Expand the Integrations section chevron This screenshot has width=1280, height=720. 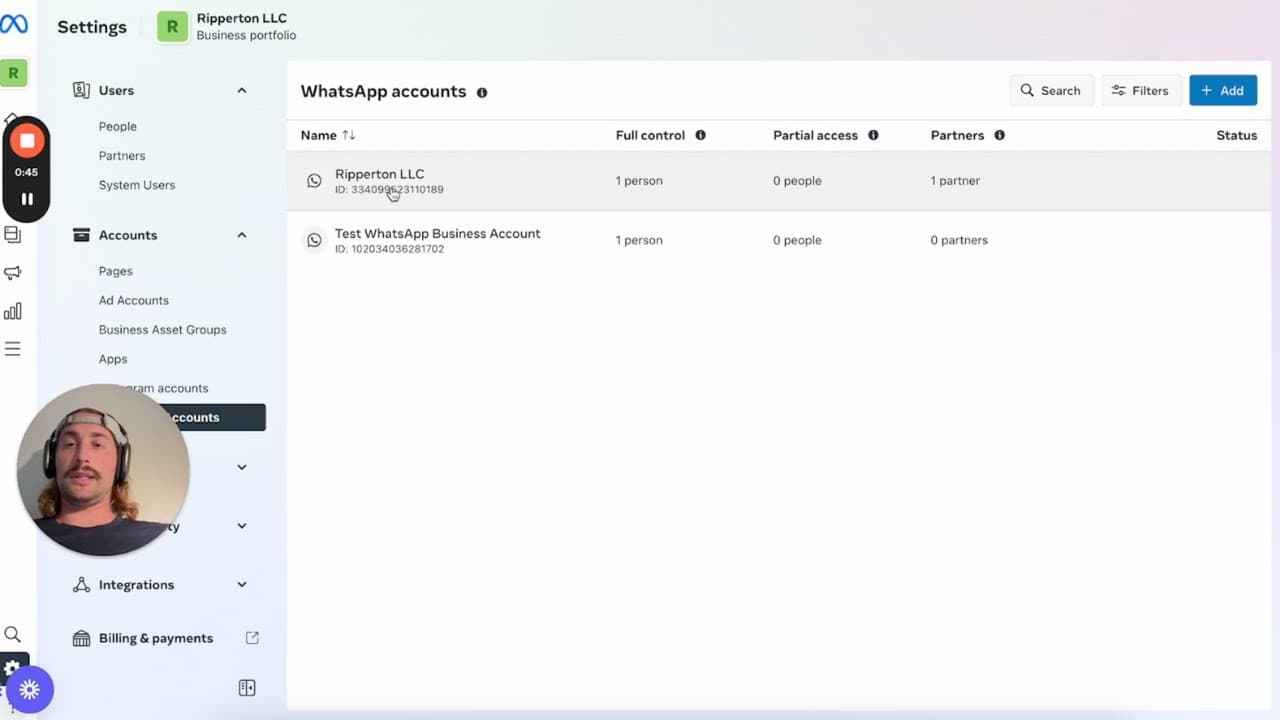pos(242,585)
